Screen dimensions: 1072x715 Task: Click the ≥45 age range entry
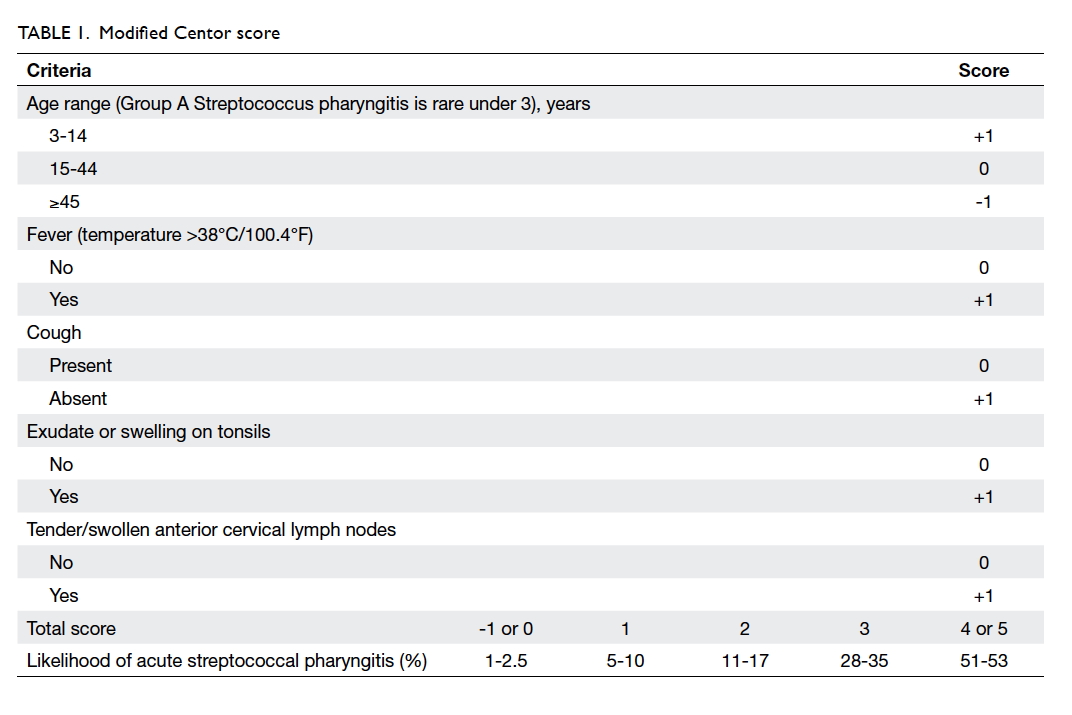click(x=64, y=202)
